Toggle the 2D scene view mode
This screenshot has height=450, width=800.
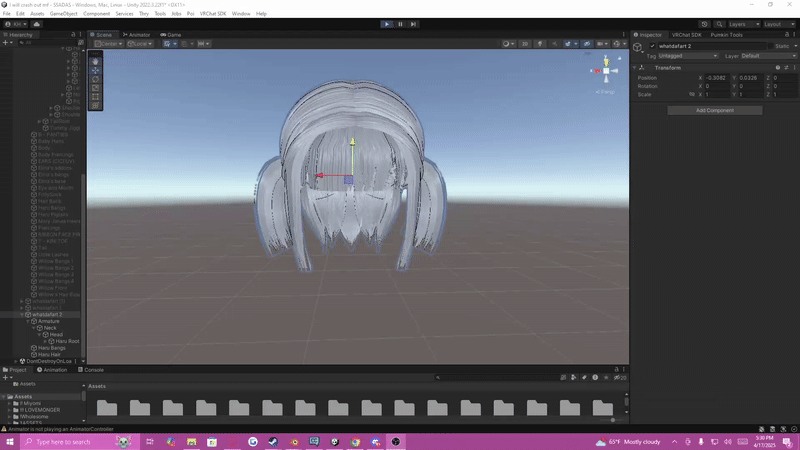(x=524, y=44)
